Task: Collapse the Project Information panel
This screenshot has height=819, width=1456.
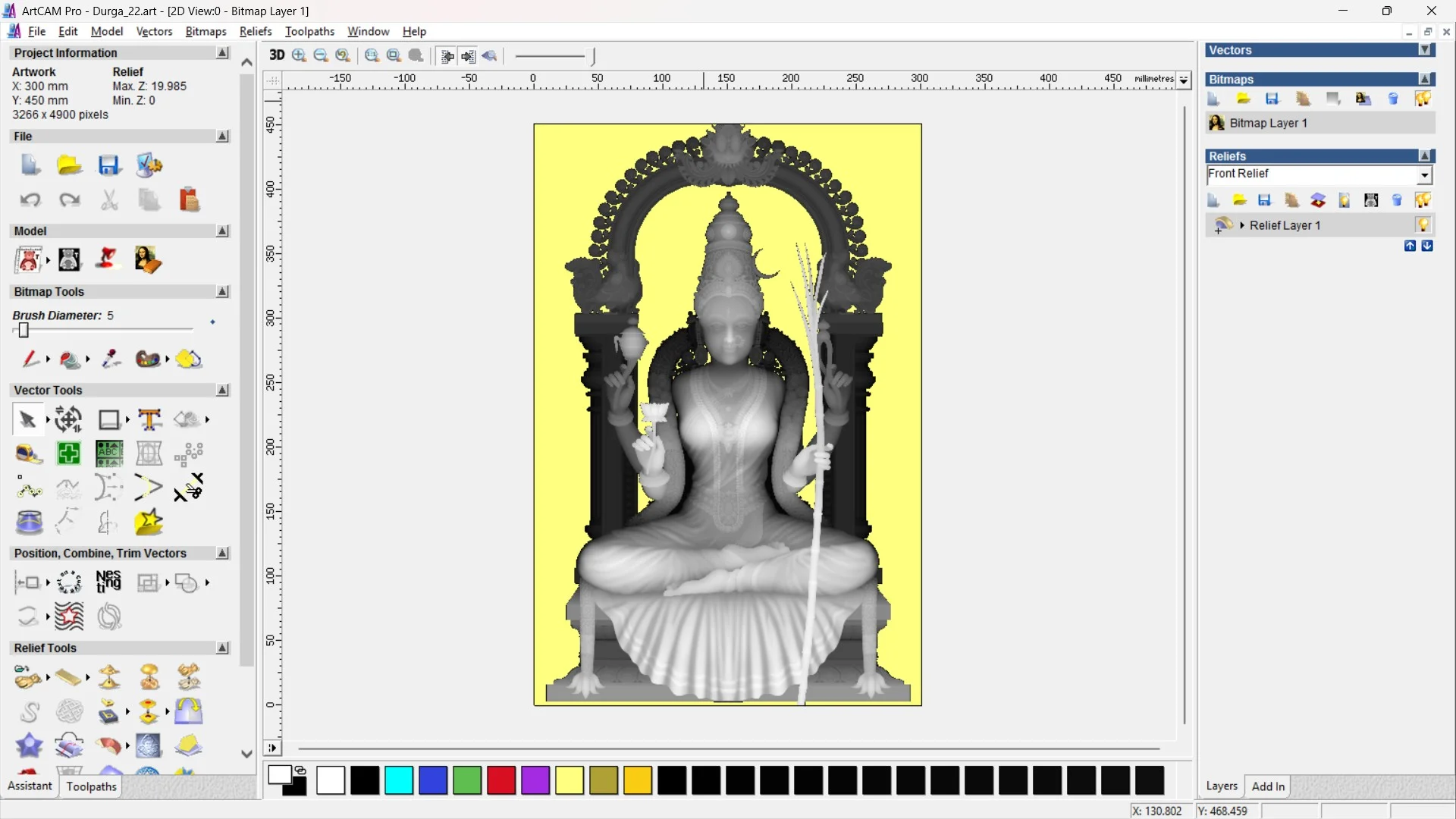Action: tap(222, 52)
